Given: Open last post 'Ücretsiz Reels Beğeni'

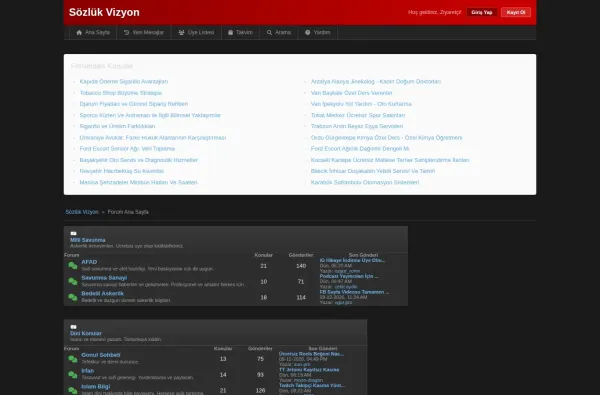Looking at the screenshot, I should click(311, 354).
